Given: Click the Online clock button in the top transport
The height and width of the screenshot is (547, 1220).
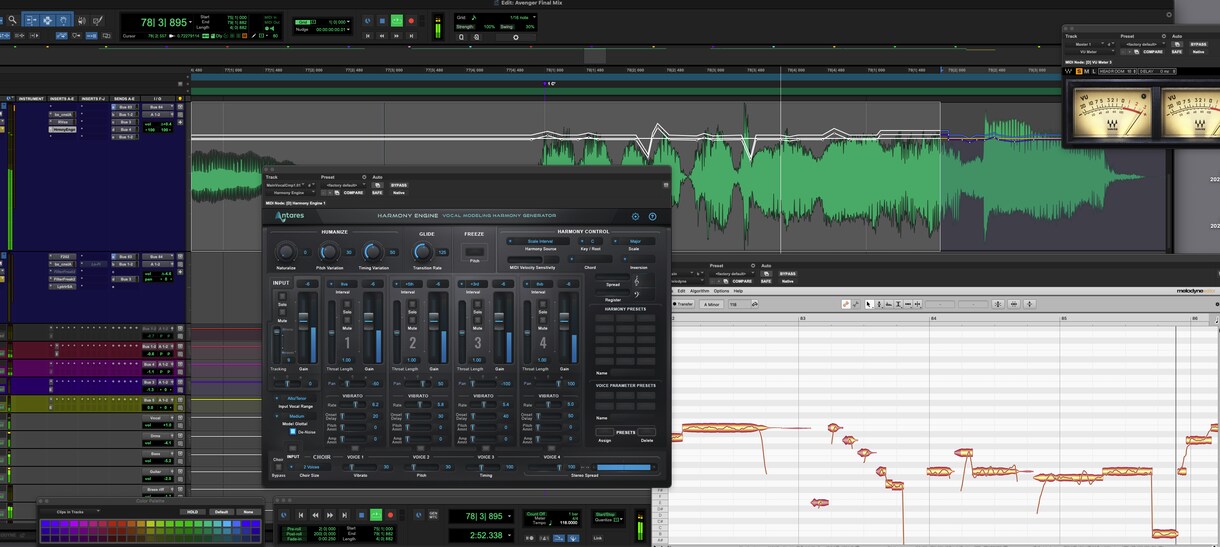Looking at the screenshot, I should (367, 21).
